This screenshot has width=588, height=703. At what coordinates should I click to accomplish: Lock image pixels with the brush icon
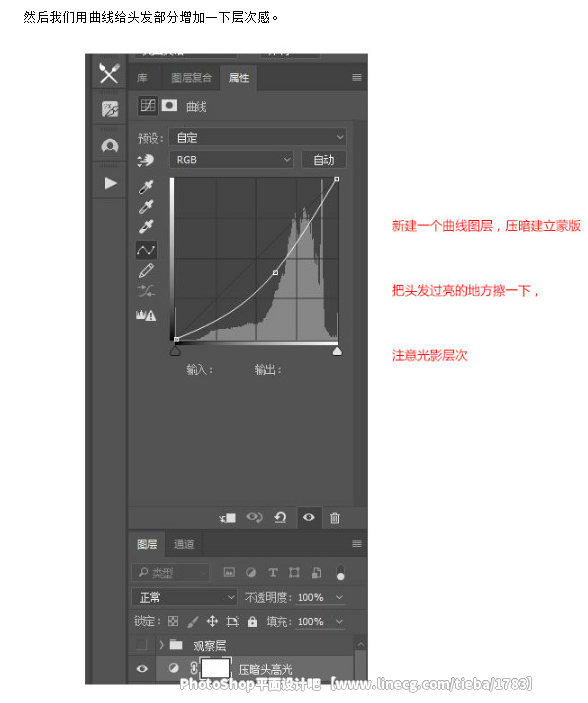(x=192, y=621)
